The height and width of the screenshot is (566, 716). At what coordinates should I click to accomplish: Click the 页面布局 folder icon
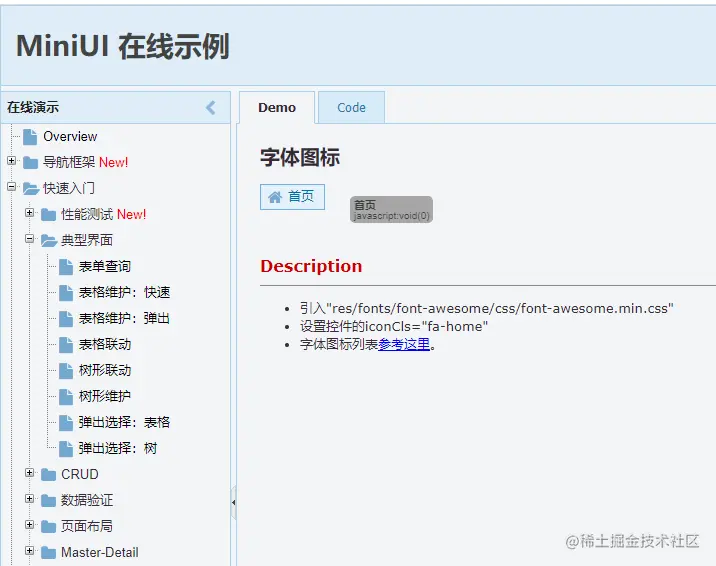48,527
